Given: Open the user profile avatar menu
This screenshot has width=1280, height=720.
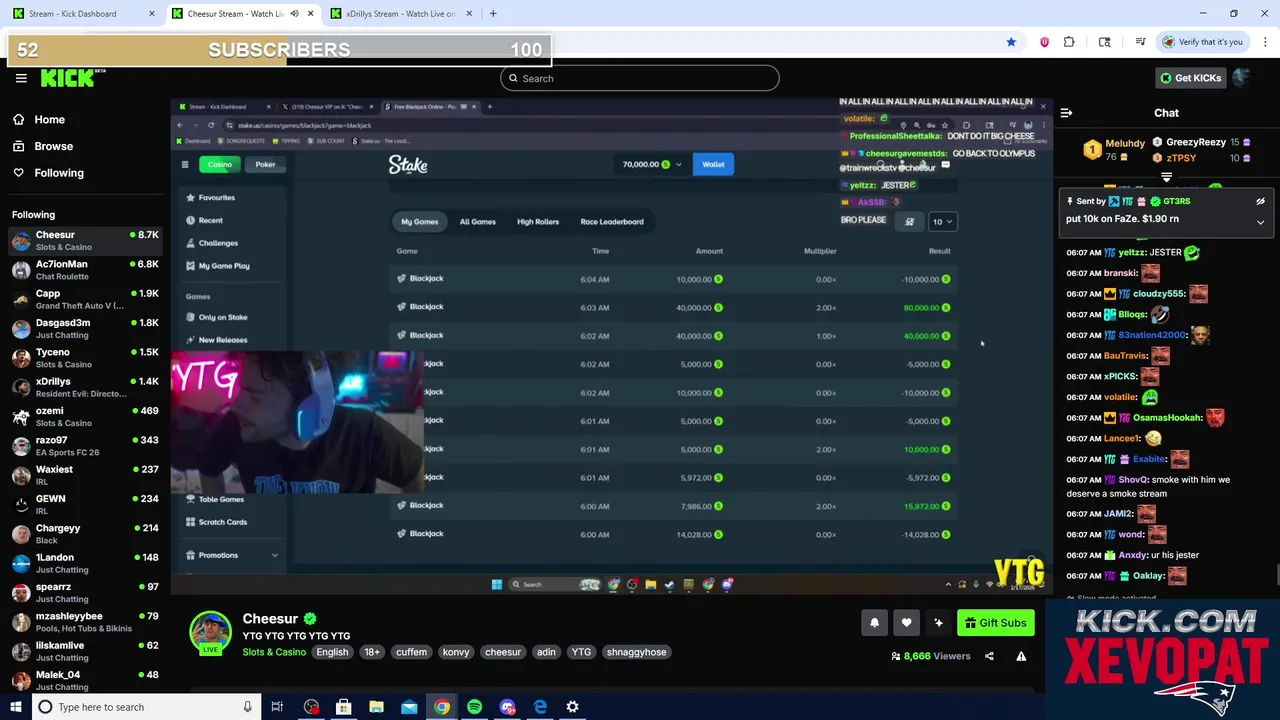Looking at the screenshot, I should [1242, 78].
